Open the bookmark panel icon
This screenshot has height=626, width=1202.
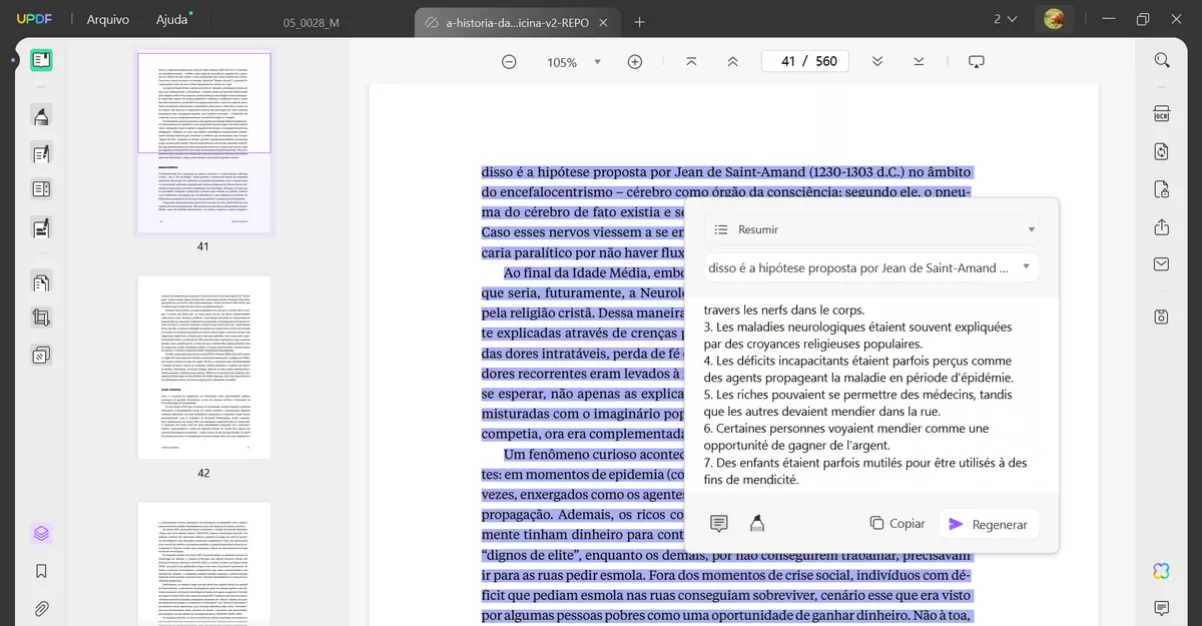[x=41, y=571]
